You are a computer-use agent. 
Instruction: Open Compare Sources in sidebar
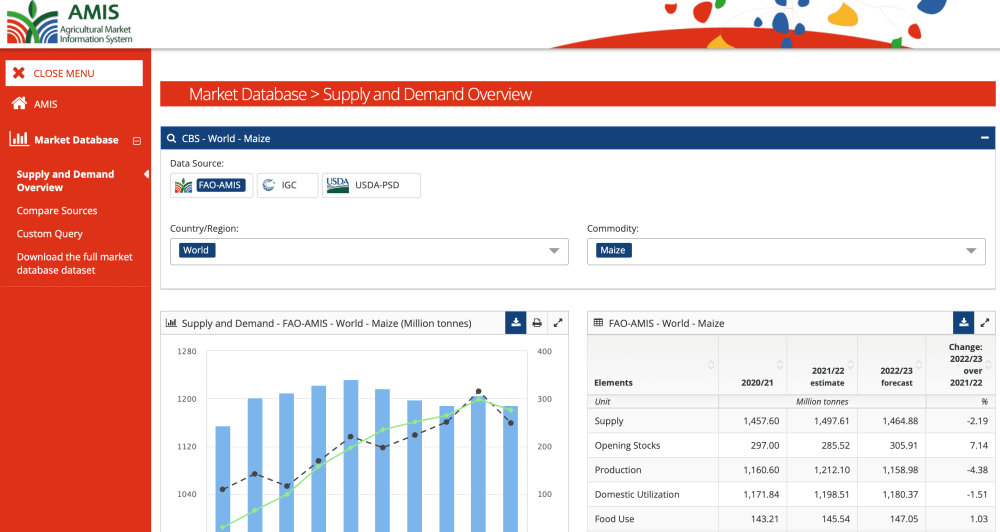point(57,211)
